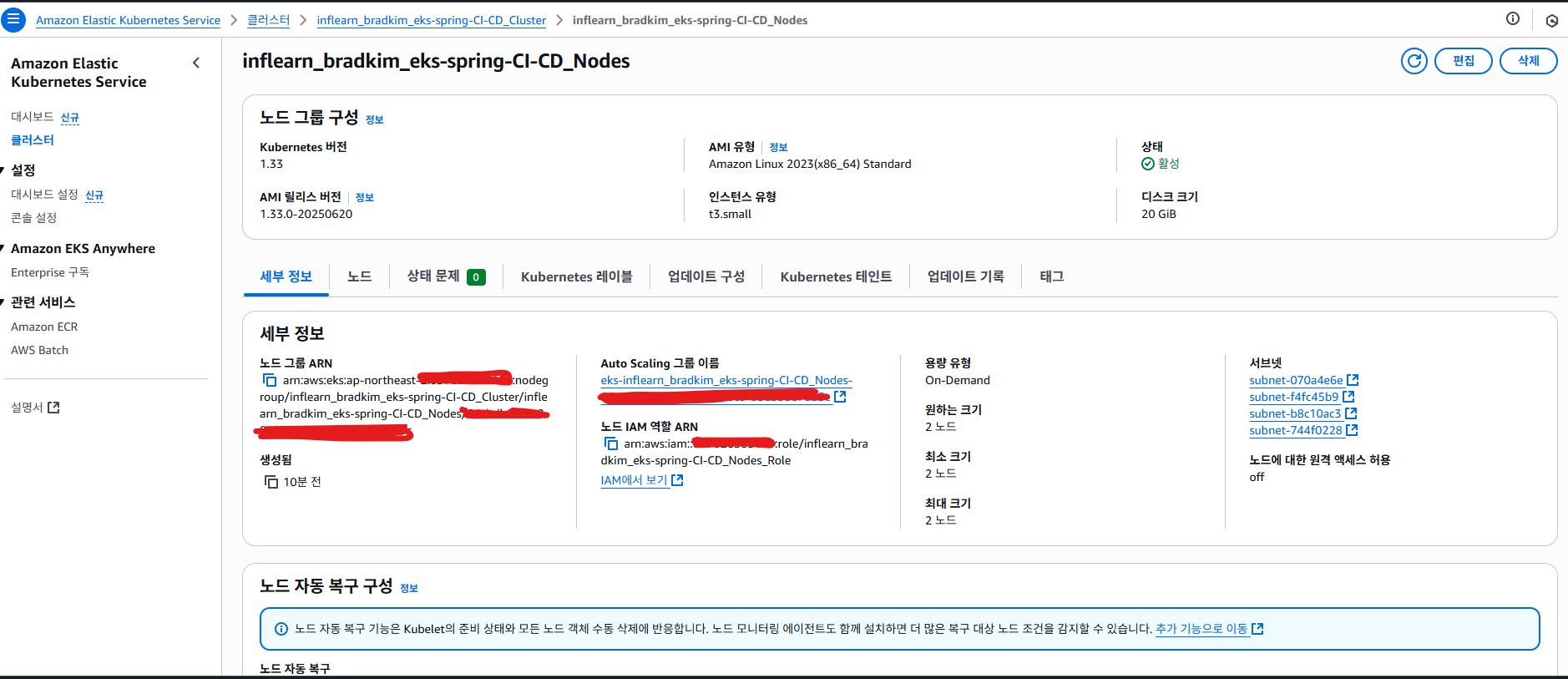Image resolution: width=1568 pixels, height=679 pixels.
Task: Open AWS Batch in the sidebar
Action: 39,350
